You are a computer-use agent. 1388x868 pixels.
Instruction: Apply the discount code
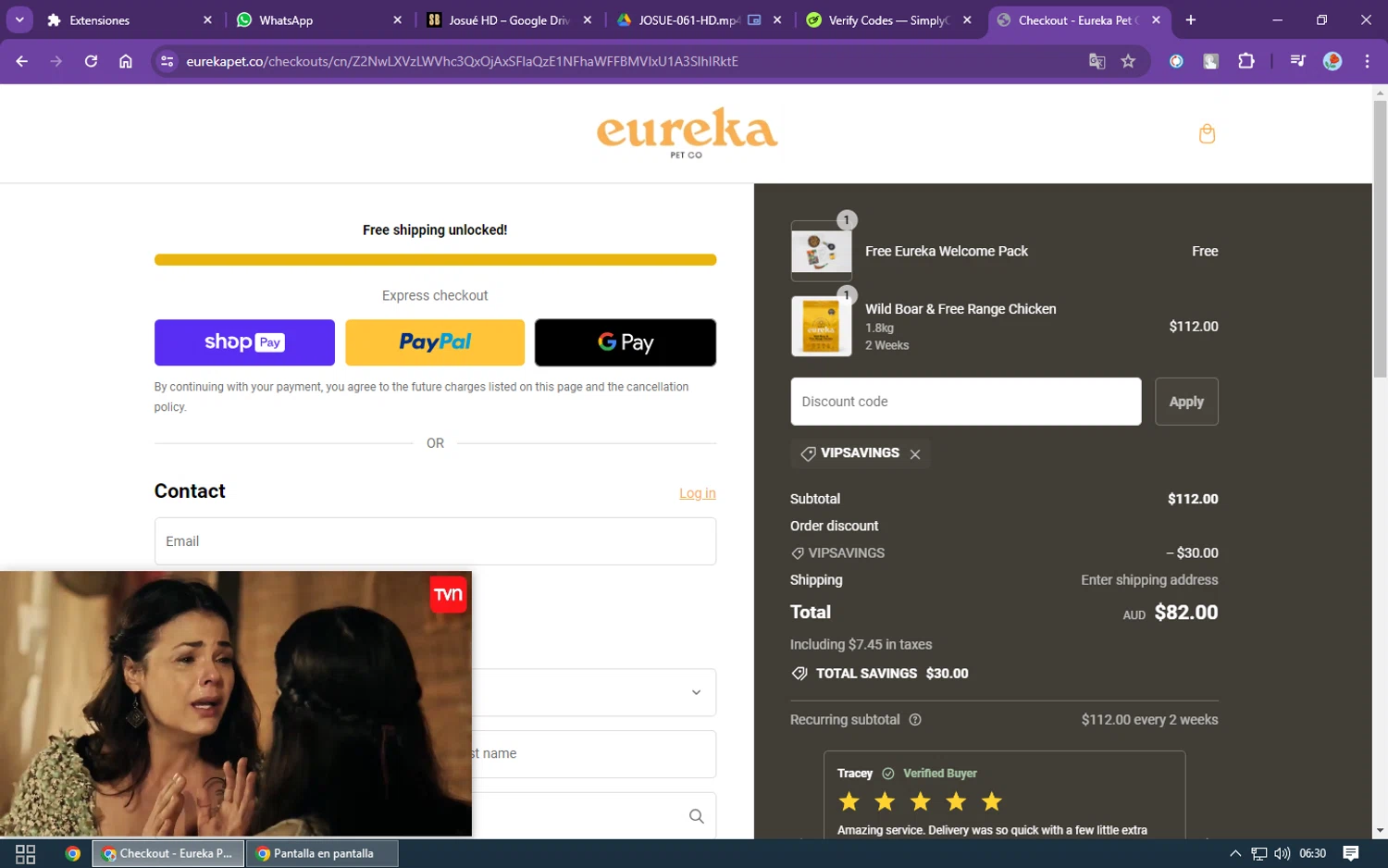click(1186, 402)
